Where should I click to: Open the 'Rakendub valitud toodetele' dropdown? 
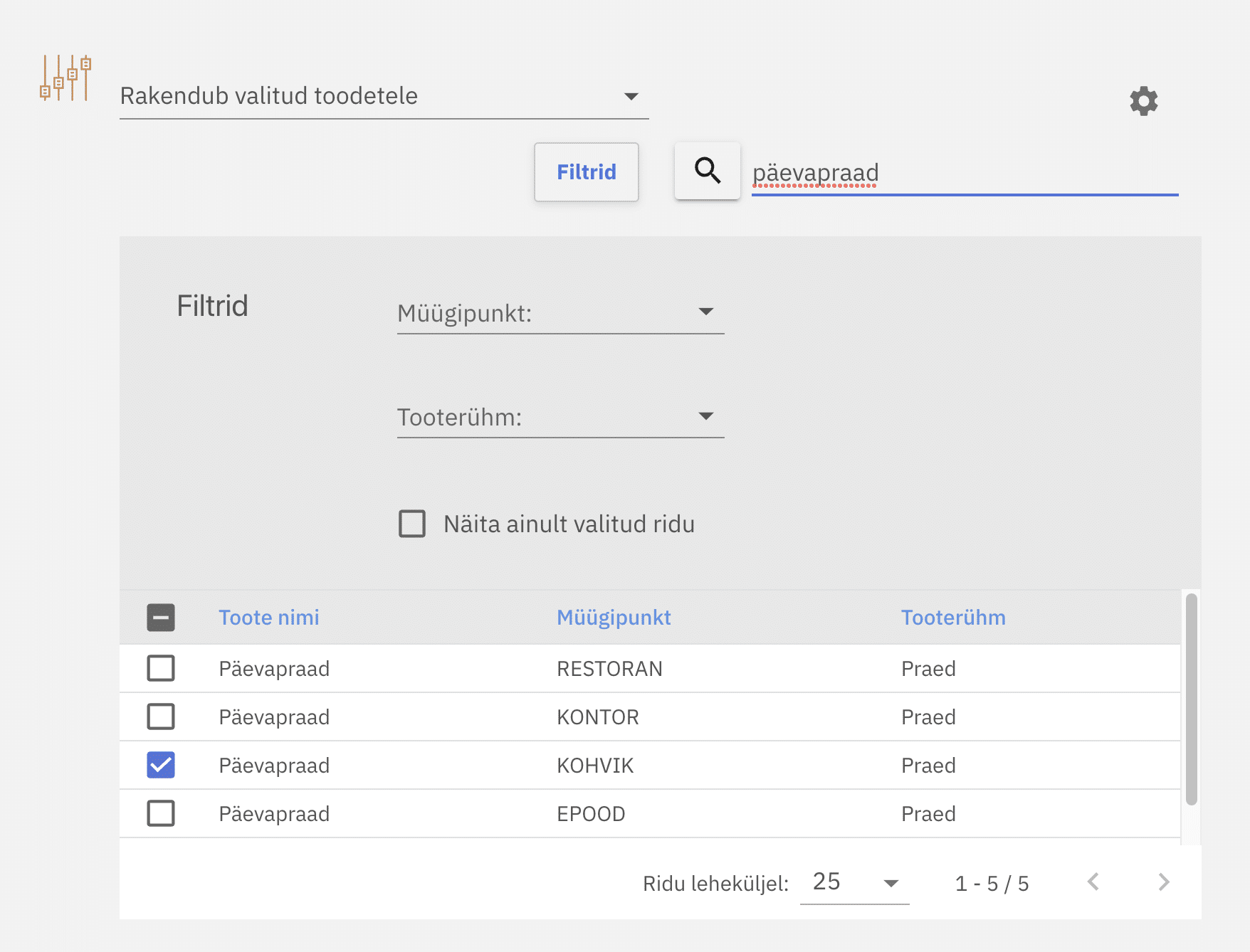(384, 96)
